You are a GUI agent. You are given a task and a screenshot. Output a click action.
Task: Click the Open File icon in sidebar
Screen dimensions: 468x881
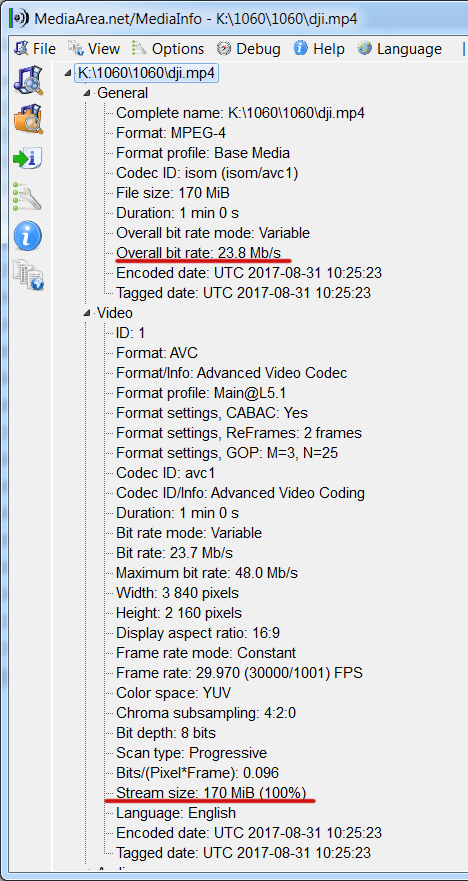point(28,80)
